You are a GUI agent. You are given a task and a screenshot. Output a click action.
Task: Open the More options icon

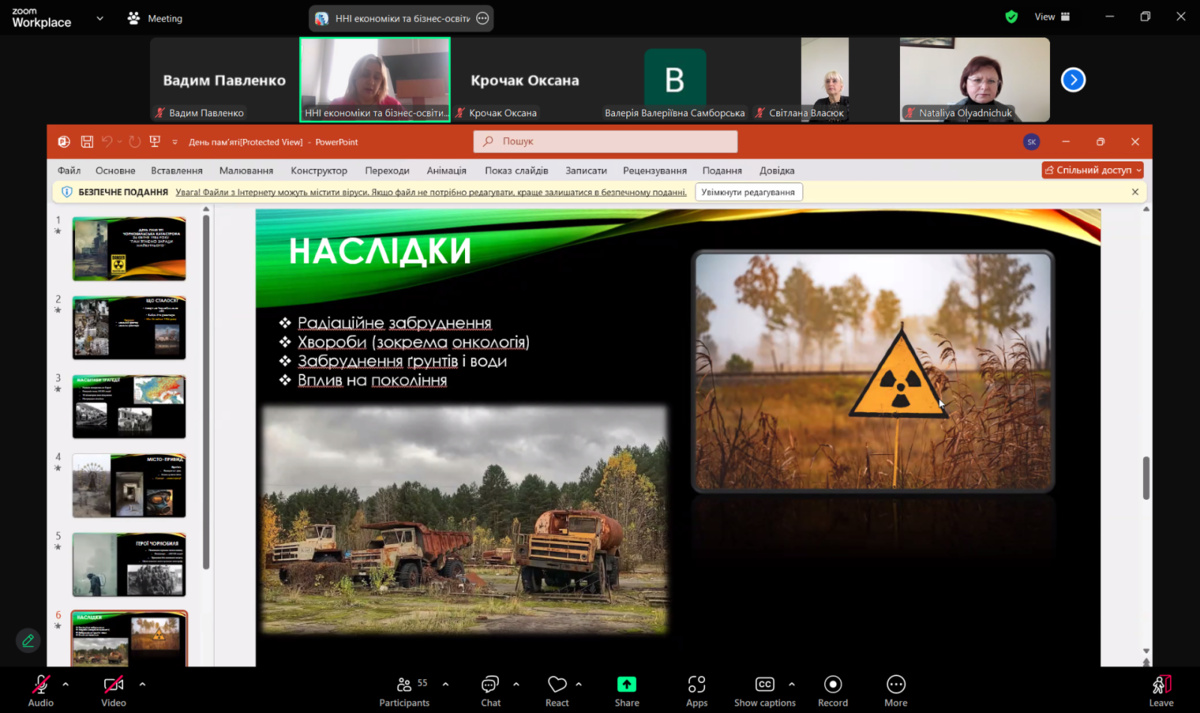tap(896, 685)
